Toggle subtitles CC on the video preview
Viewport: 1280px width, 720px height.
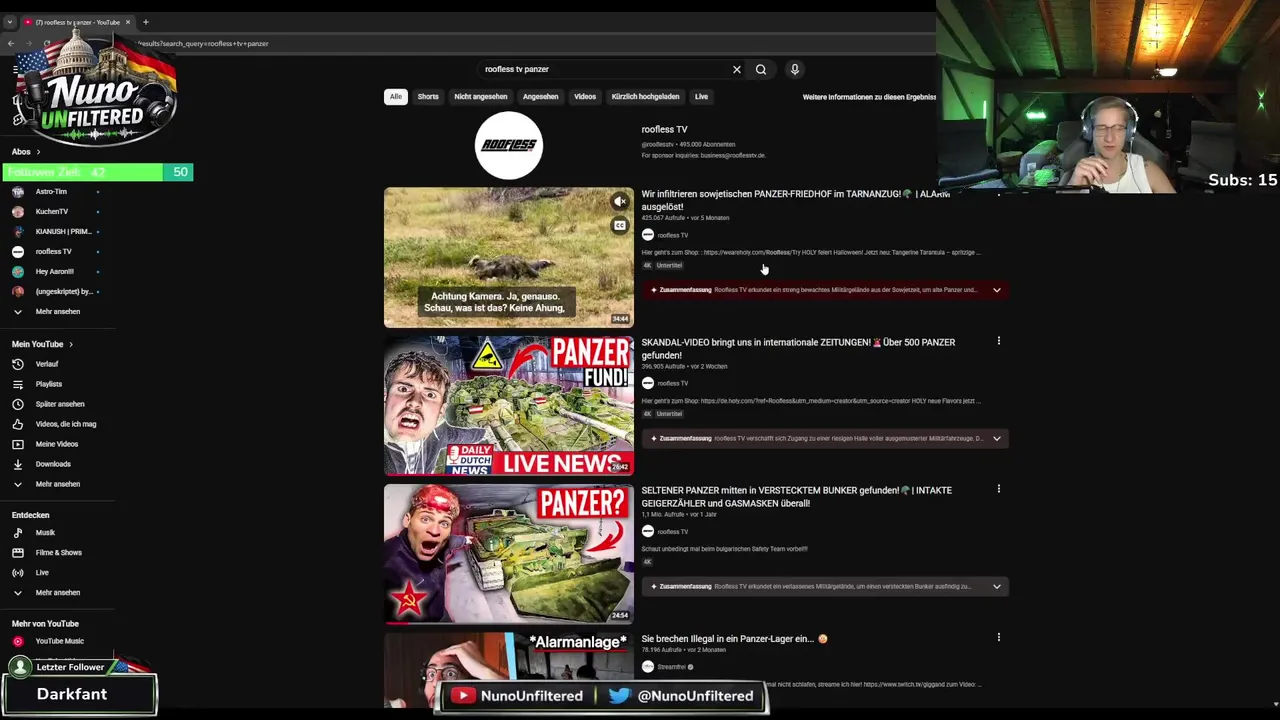(620, 226)
